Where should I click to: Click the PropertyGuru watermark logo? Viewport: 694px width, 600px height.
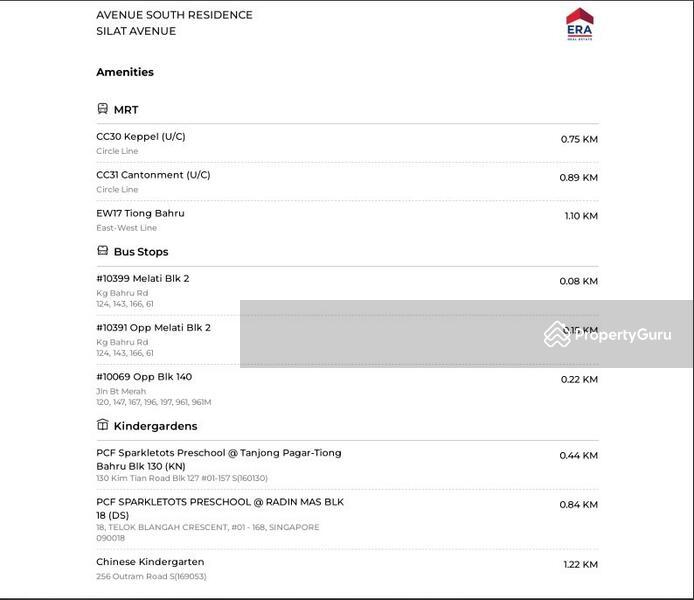[x=608, y=334]
